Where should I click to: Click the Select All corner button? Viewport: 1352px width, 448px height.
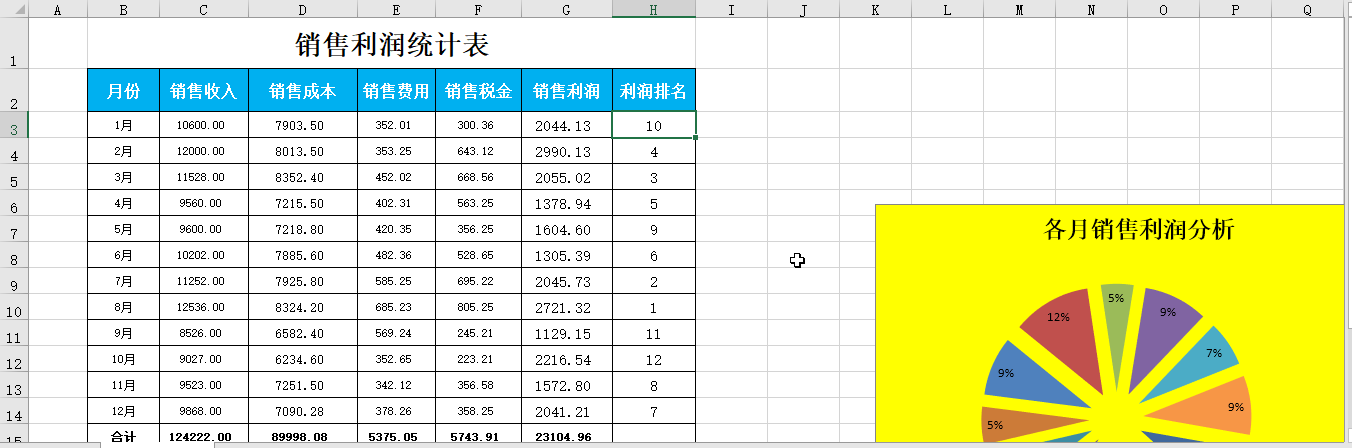tap(14, 10)
